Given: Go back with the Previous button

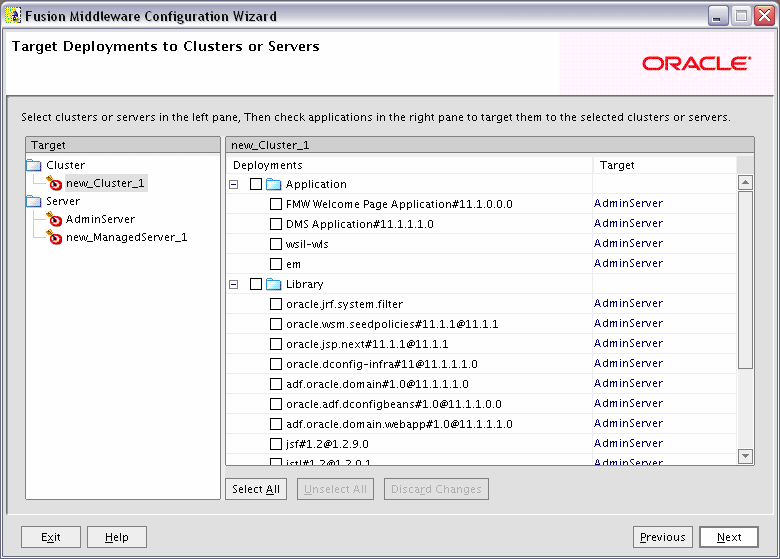Looking at the screenshot, I should coord(663,537).
